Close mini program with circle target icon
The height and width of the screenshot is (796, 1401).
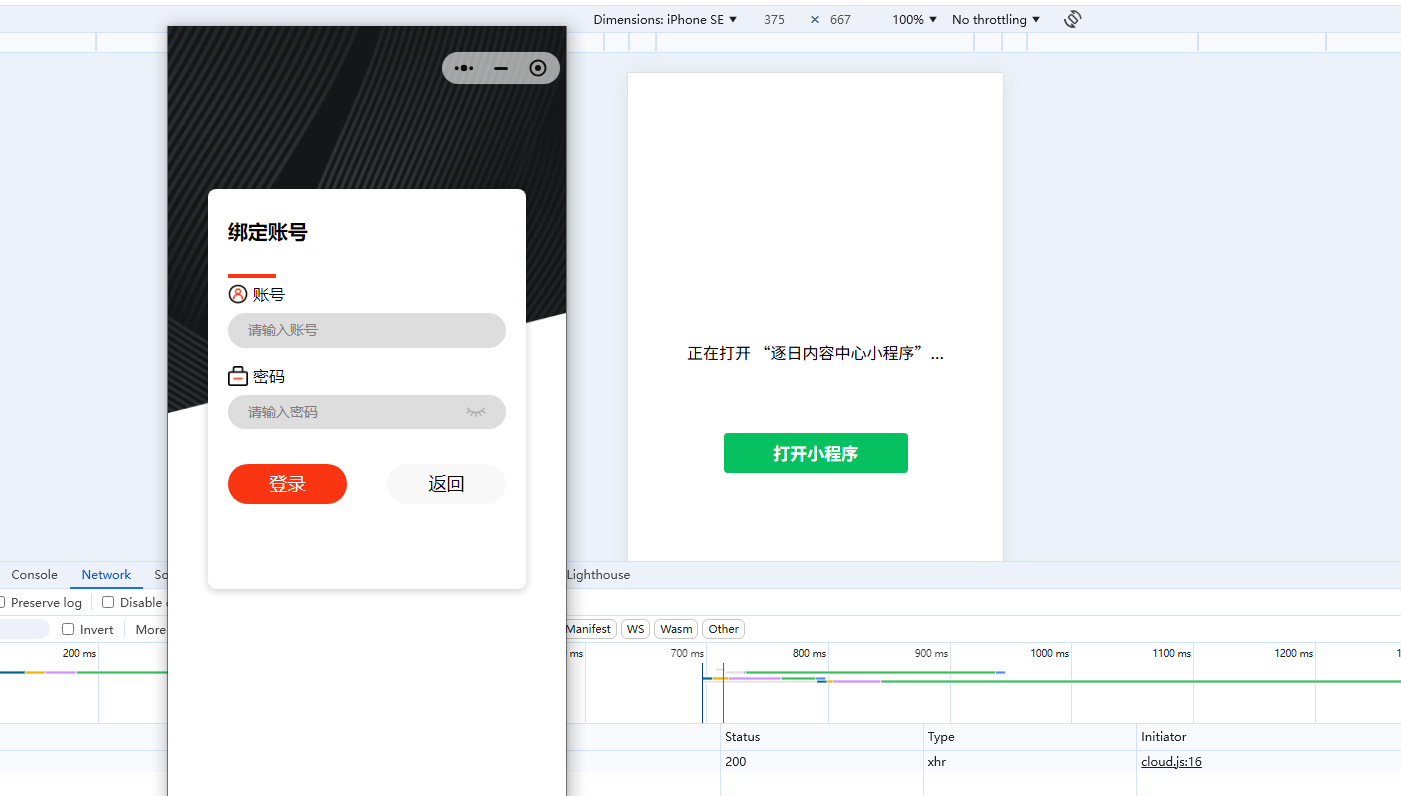538,68
